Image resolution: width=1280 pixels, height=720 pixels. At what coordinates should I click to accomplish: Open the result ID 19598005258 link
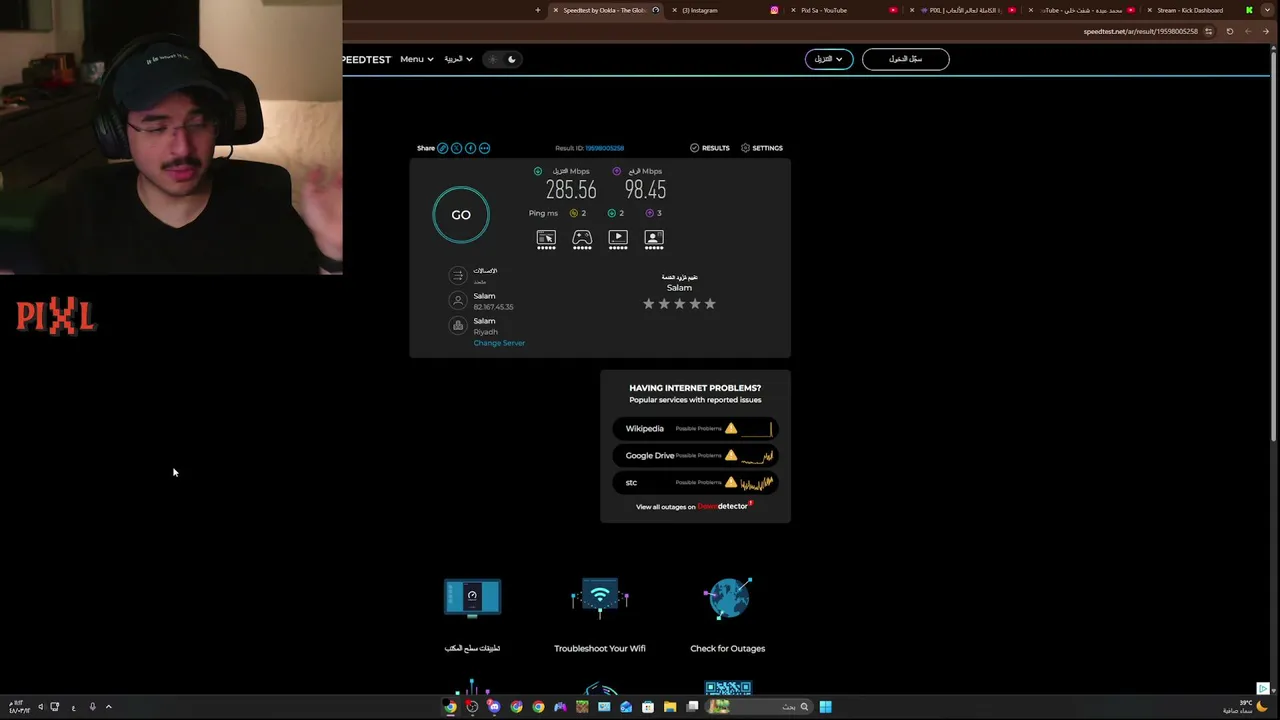[x=604, y=148]
